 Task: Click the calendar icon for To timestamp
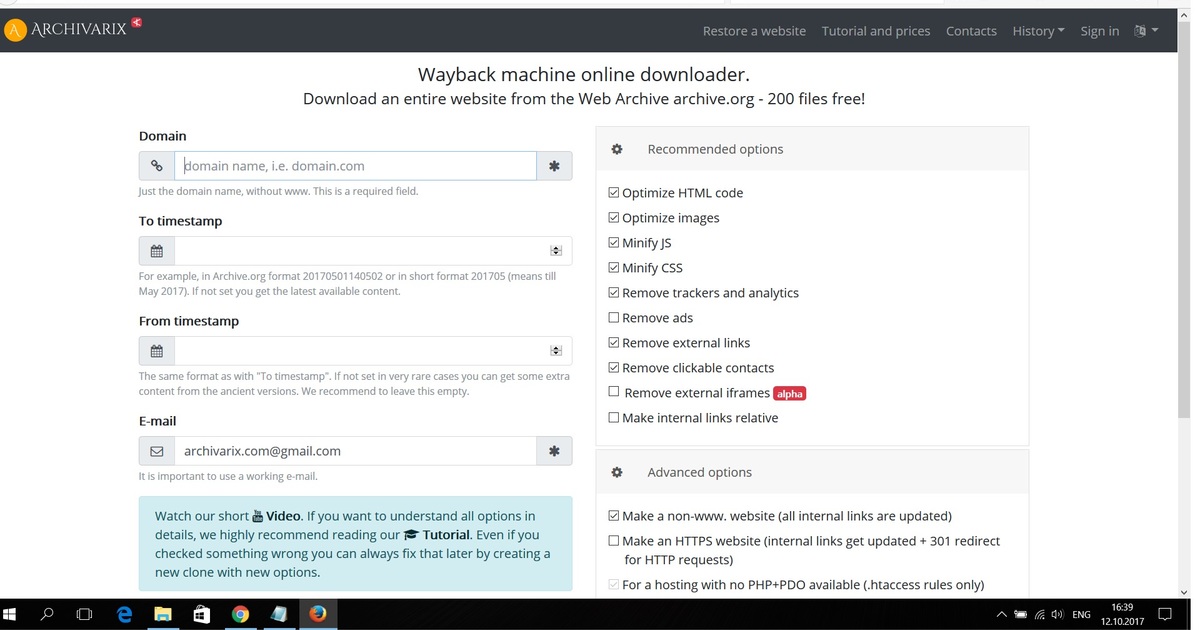click(157, 251)
